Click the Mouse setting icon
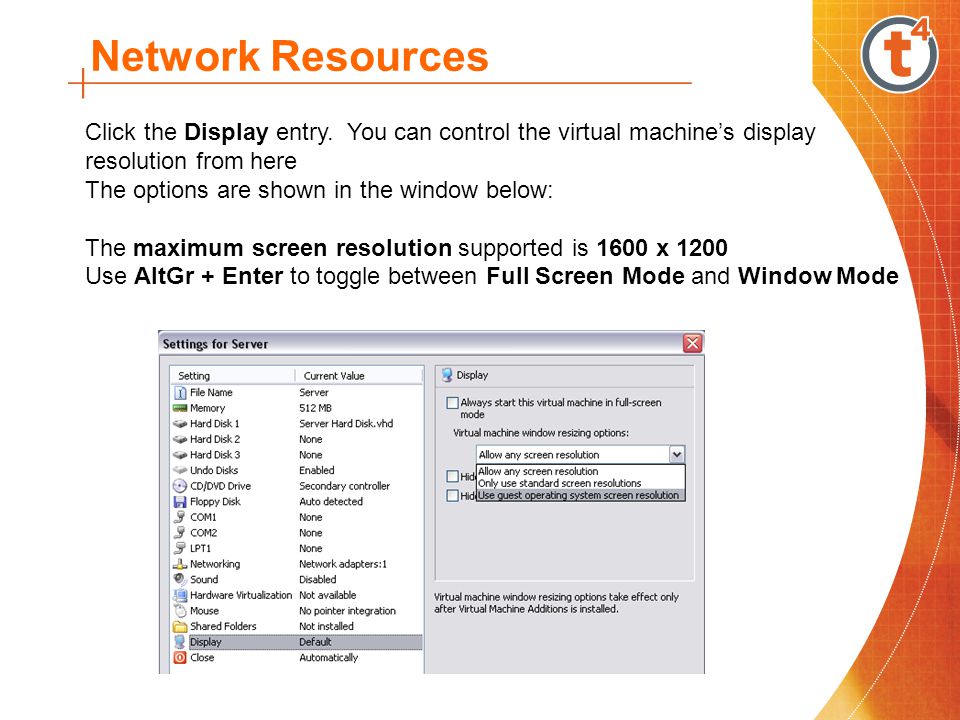The image size is (960, 720). coord(180,611)
